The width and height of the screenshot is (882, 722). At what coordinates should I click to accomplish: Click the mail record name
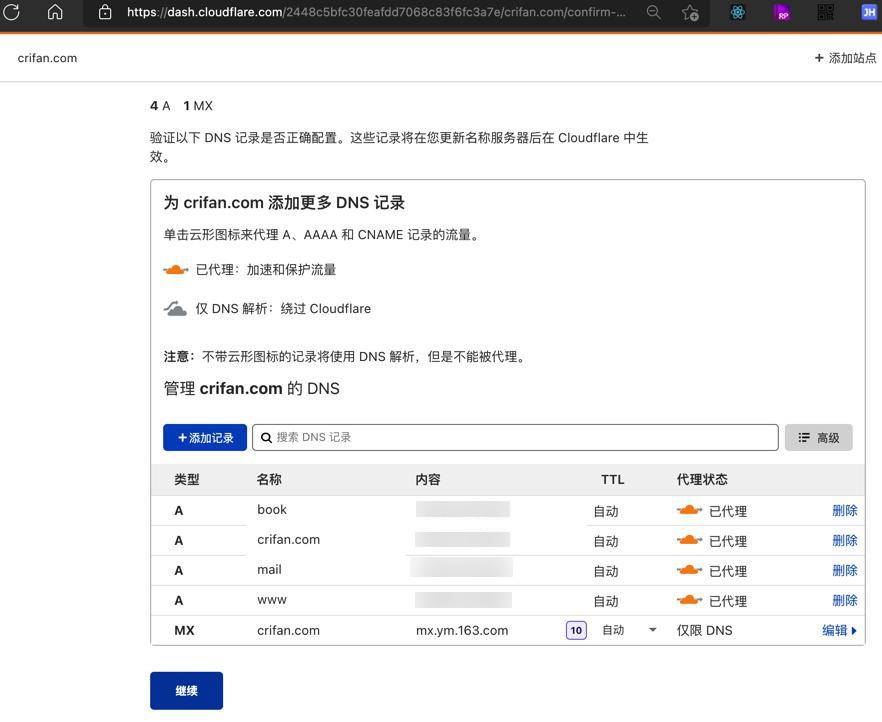tap(269, 570)
